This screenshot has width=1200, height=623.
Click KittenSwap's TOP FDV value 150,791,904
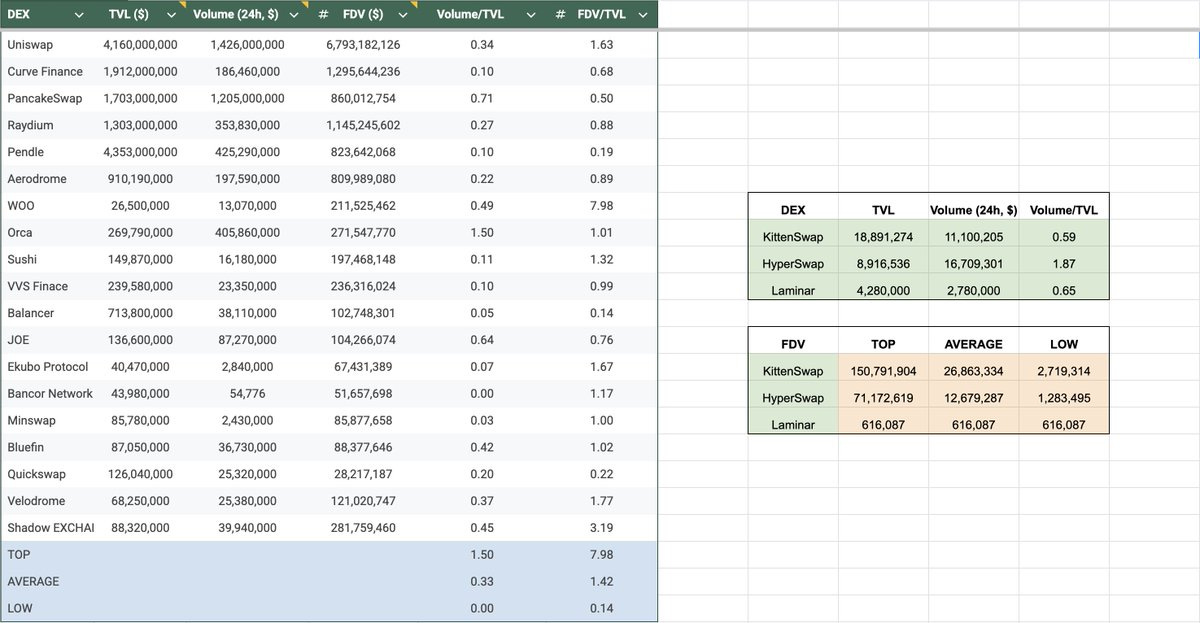883,371
